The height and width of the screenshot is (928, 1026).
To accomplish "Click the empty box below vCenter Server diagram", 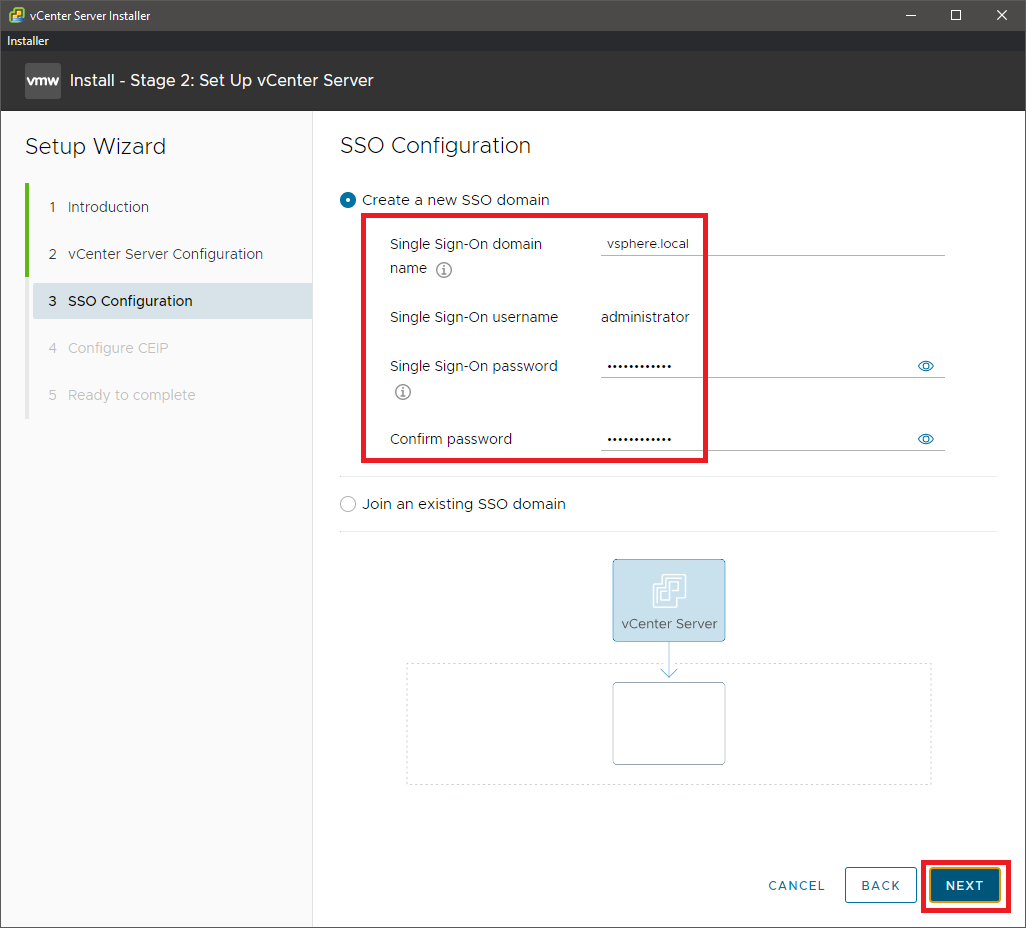I will tap(668, 723).
